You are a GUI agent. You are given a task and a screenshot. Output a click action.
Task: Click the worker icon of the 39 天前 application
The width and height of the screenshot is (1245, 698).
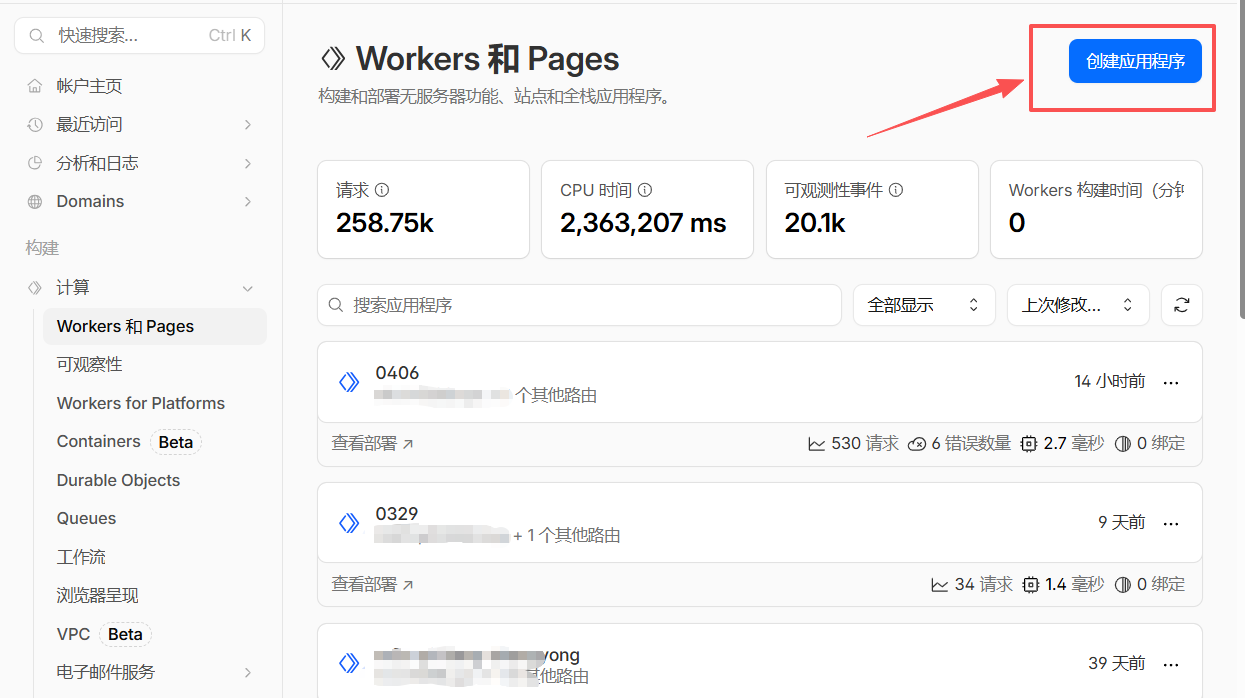tap(349, 663)
